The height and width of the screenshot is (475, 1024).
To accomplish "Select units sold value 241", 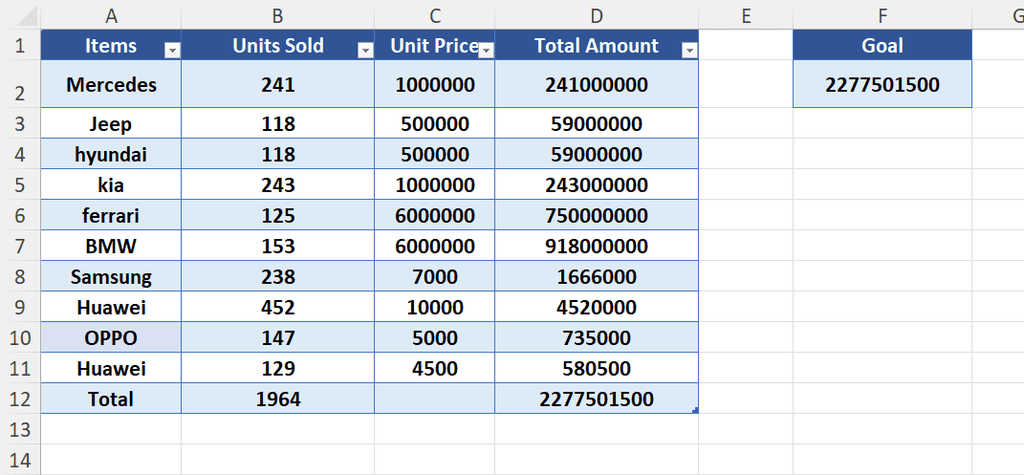I will click(278, 84).
